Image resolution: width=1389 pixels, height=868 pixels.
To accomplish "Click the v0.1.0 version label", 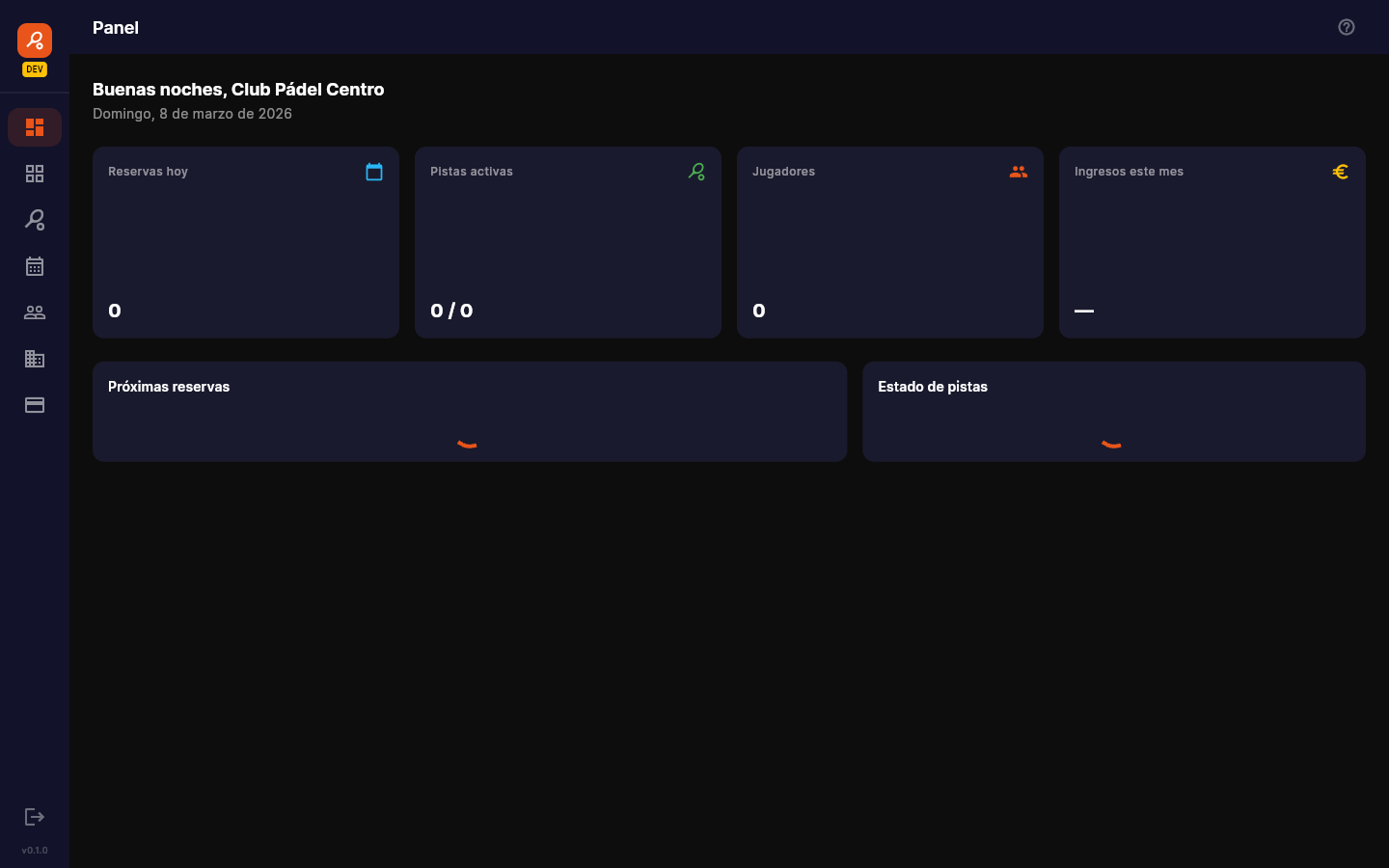I will point(34,850).
